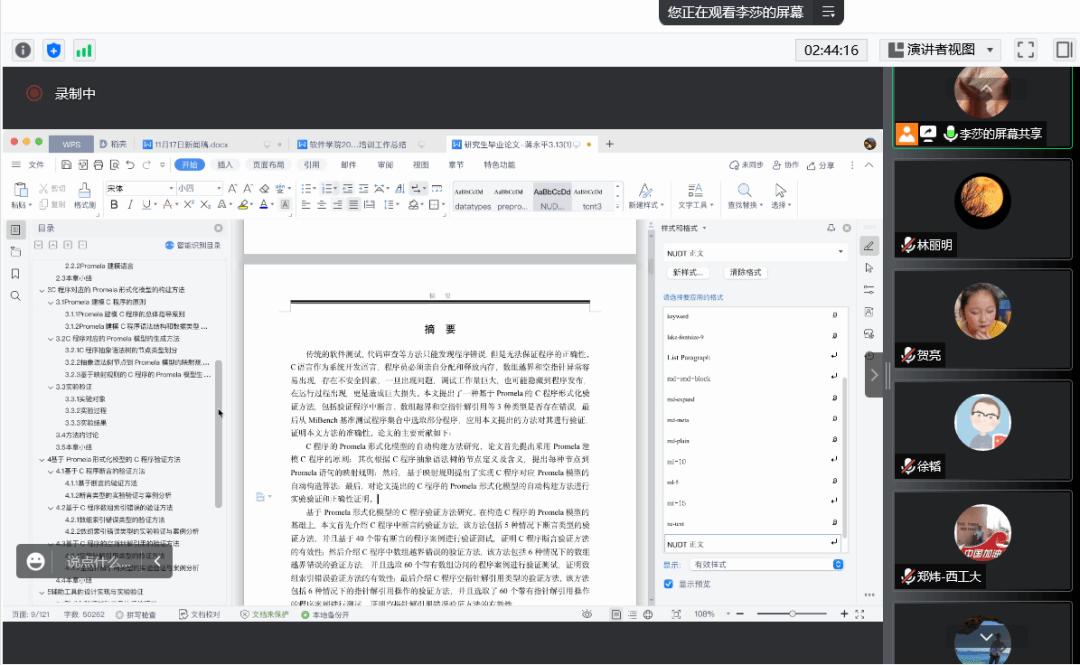Collapse the 3.1 Promela outline section

pyautogui.click(x=50, y=301)
